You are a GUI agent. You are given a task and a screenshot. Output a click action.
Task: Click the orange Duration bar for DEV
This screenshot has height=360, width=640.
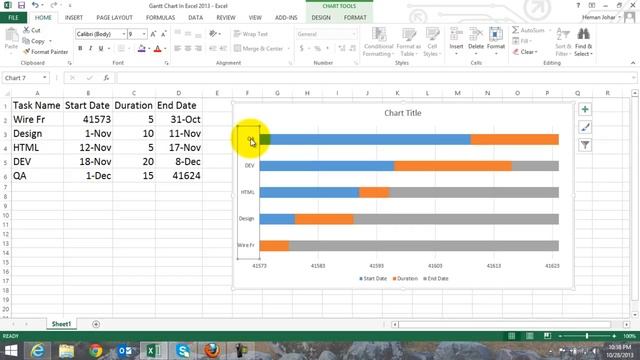[x=453, y=166]
